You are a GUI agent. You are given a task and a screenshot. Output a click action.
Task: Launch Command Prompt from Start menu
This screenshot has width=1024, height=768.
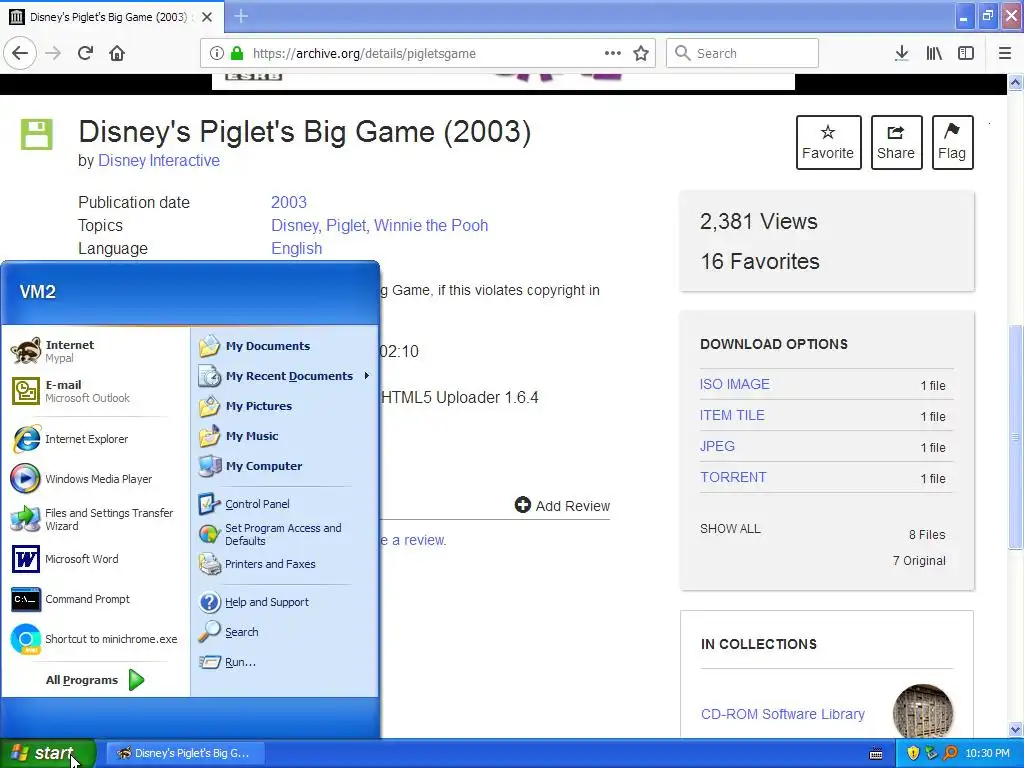(x=95, y=599)
